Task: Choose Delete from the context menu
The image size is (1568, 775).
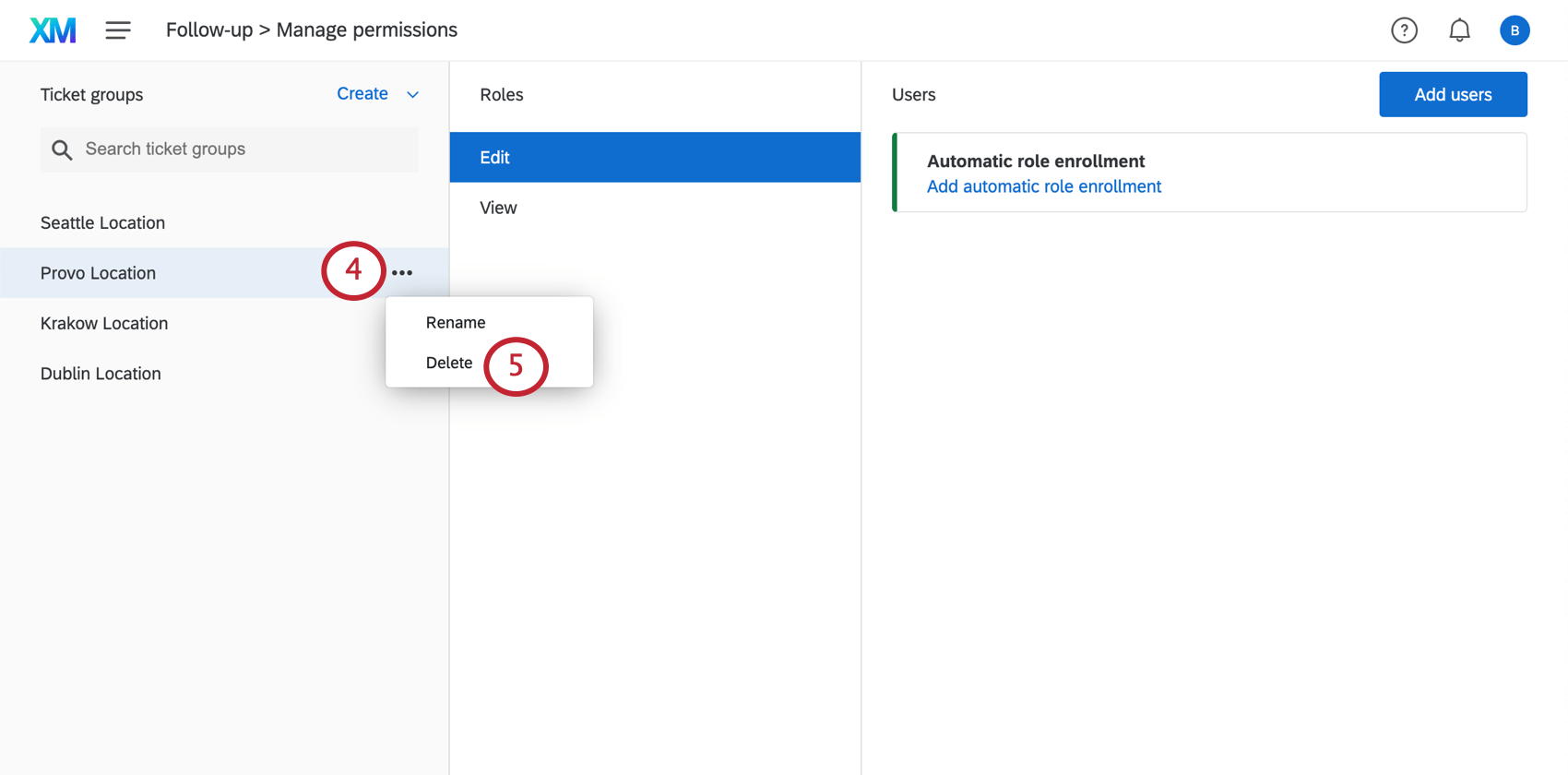Action: 449,364
